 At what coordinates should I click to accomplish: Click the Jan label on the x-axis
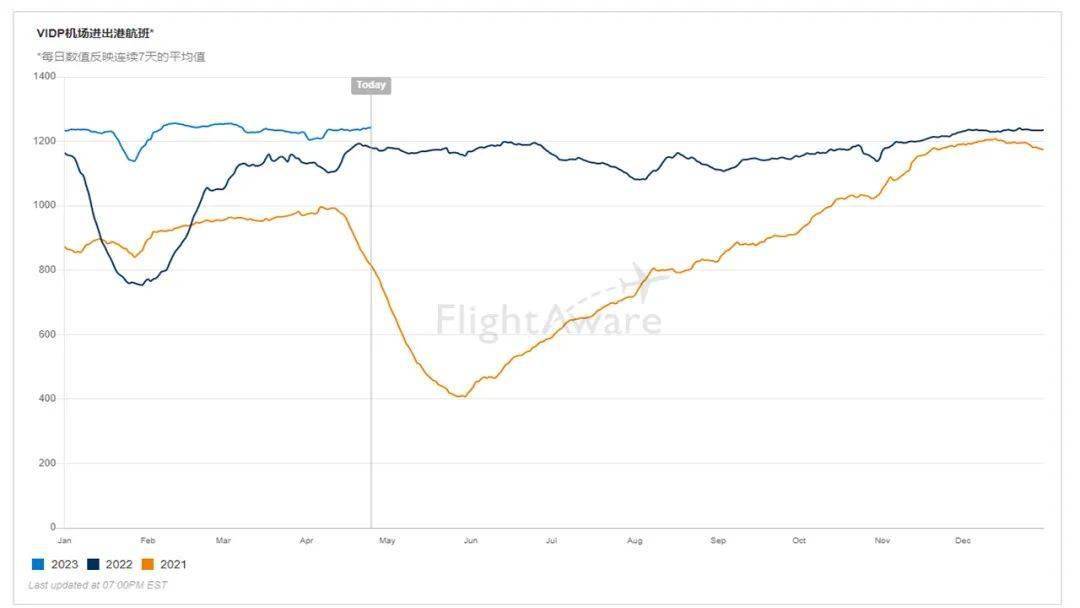point(65,540)
